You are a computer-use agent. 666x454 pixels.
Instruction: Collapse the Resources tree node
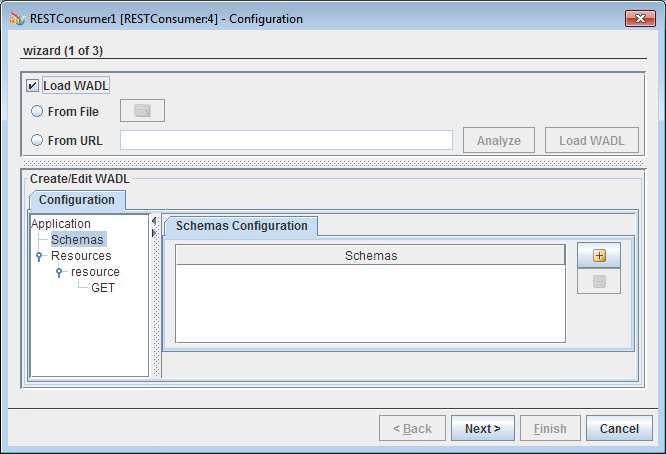point(39,256)
